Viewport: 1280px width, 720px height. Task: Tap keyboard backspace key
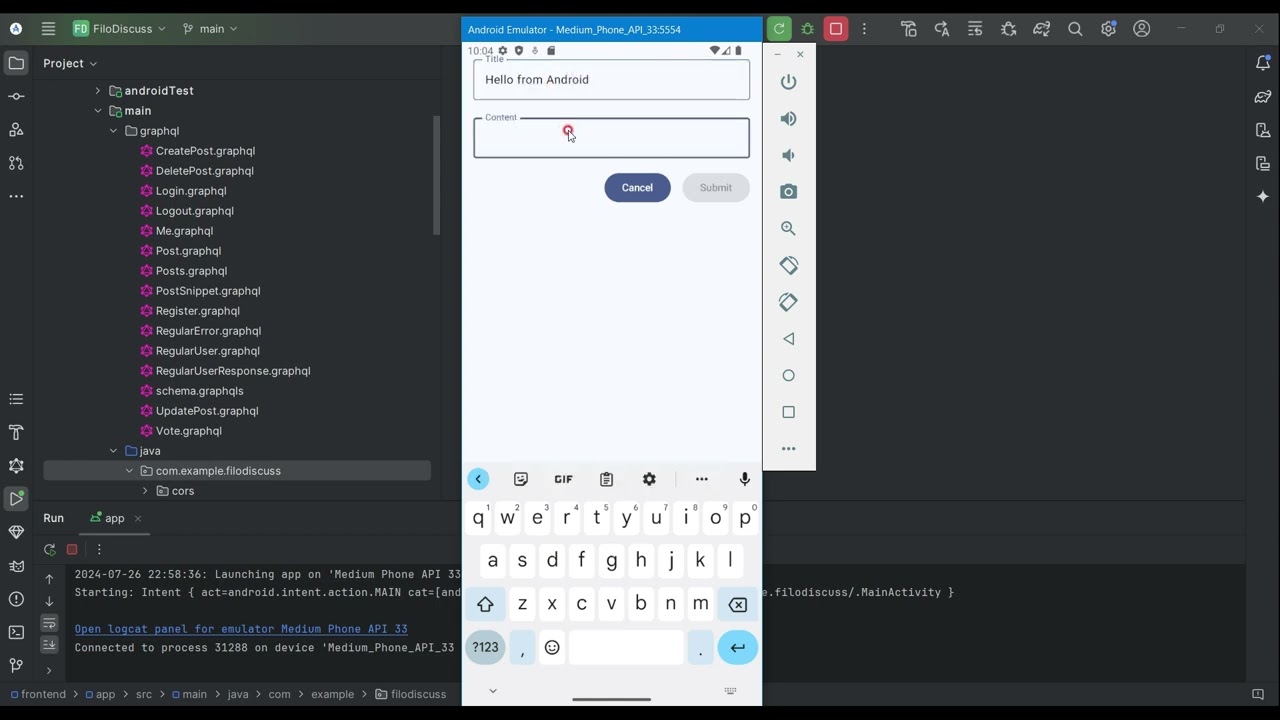coord(738,604)
